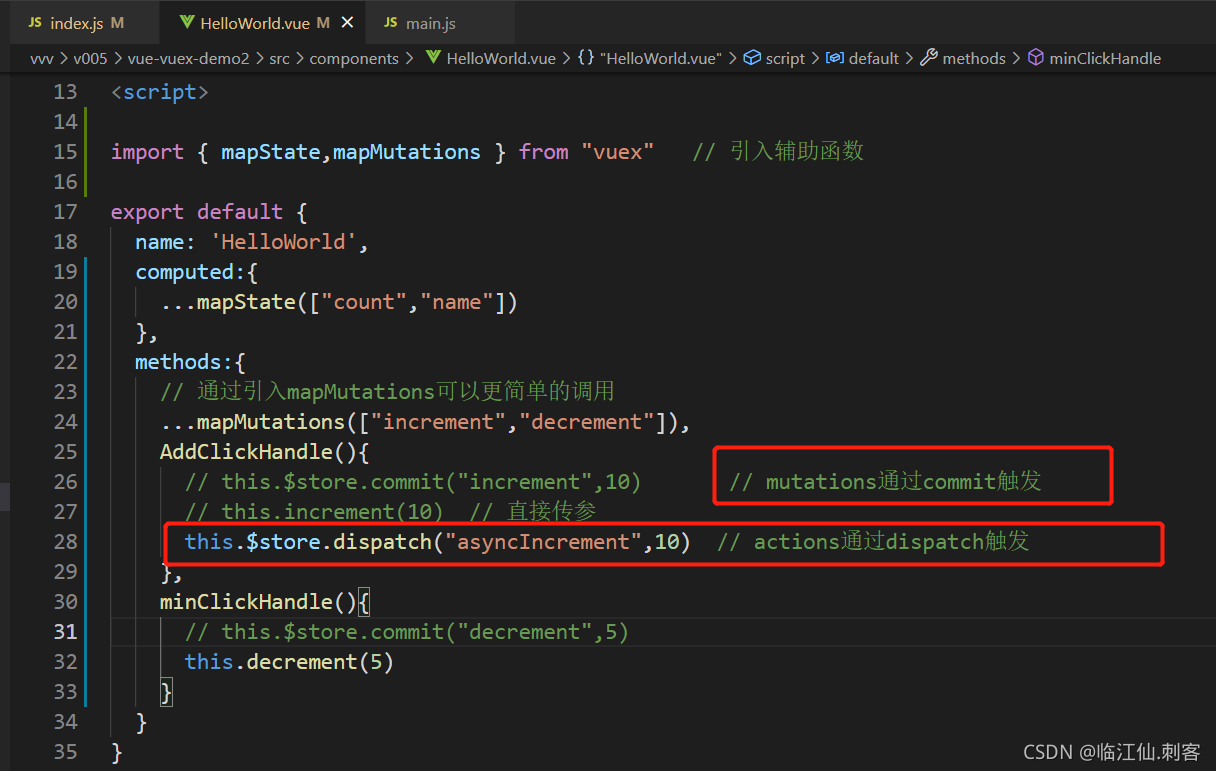Open the "HelloWorld.vue" symbol breadcrumb
The image size is (1216, 771).
(660, 58)
